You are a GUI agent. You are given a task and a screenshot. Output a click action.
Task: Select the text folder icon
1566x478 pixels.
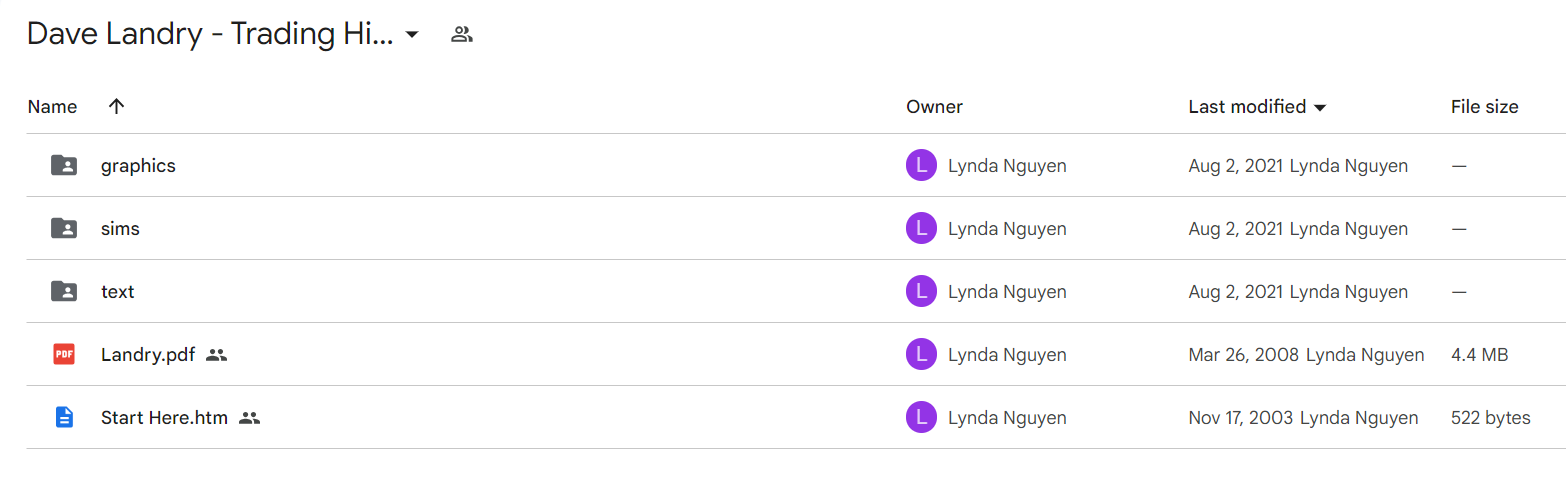pos(64,292)
